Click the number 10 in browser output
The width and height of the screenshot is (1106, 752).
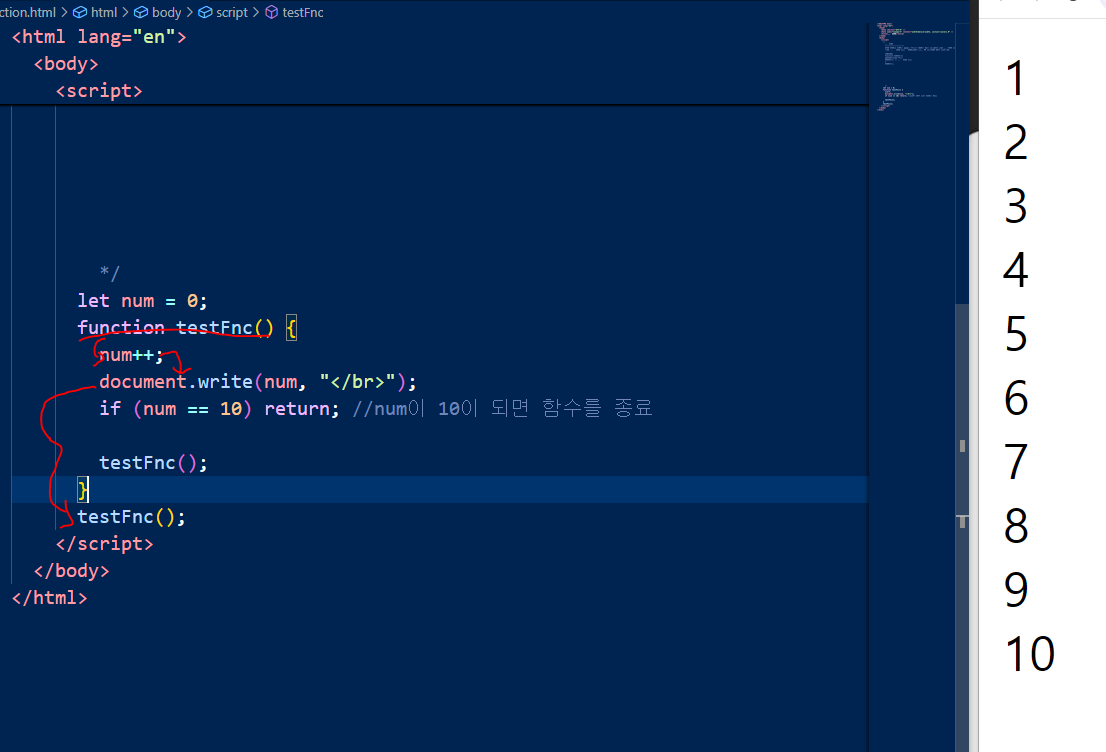(1030, 654)
